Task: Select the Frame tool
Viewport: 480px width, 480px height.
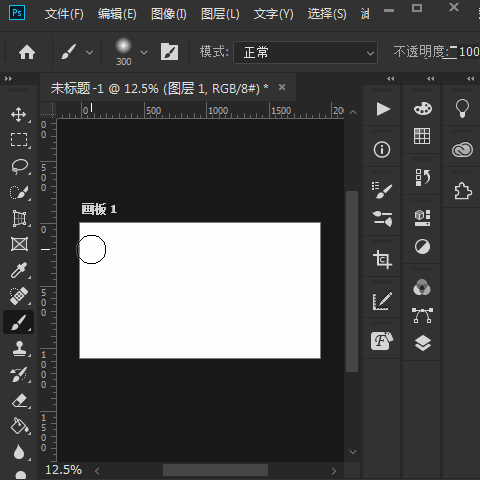Action: tap(19, 244)
